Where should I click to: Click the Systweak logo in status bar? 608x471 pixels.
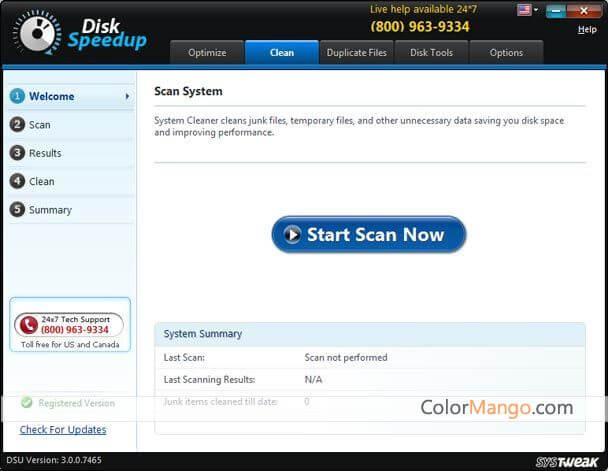pyautogui.click(x=567, y=461)
